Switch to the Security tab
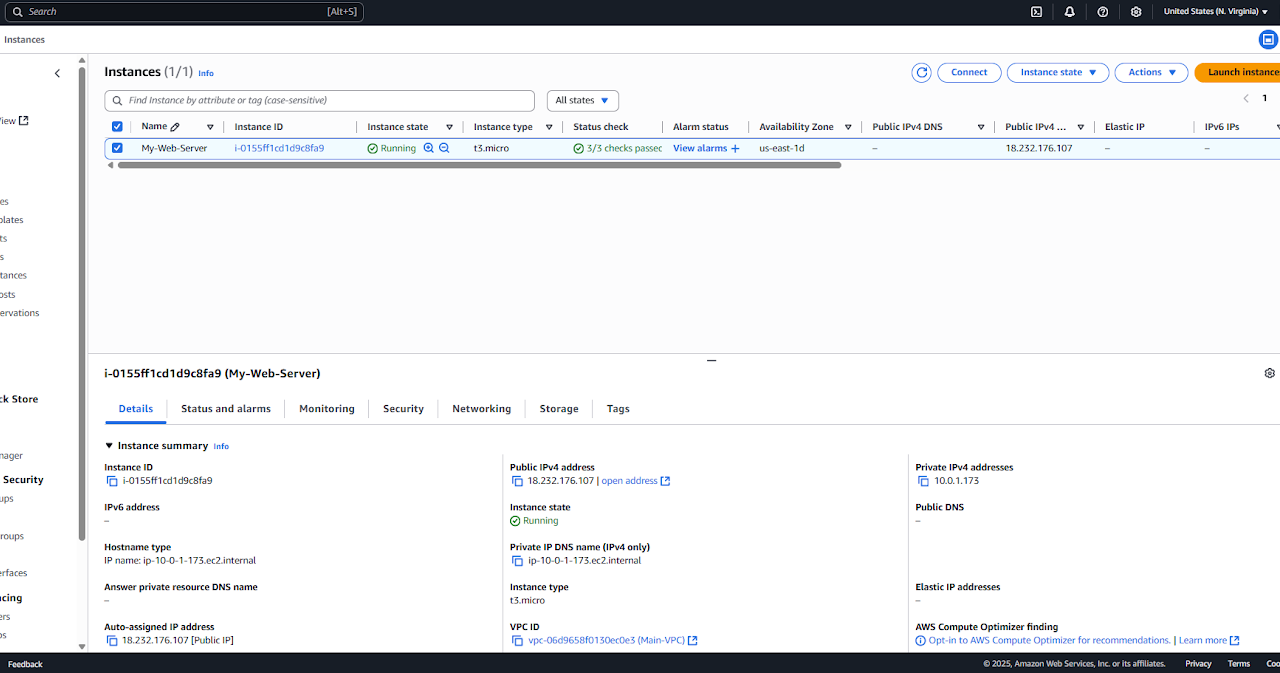Screen dimensions: 1280x673 click(x=403, y=409)
